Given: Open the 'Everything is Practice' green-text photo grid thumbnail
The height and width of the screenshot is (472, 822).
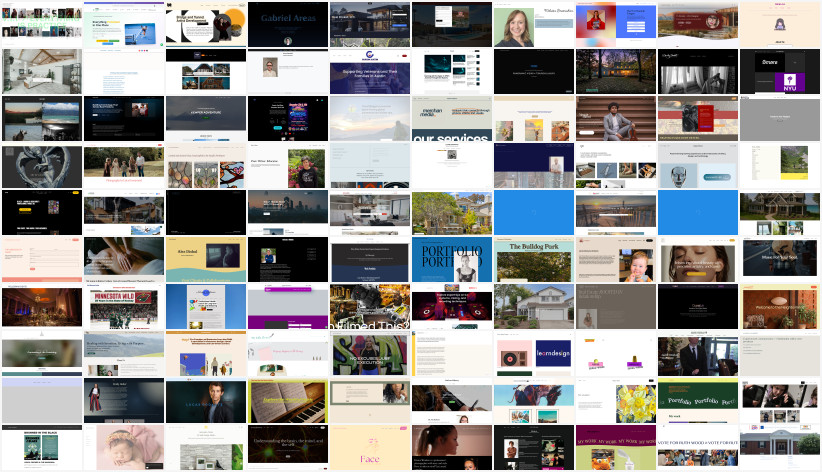Looking at the screenshot, I should click(42, 24).
